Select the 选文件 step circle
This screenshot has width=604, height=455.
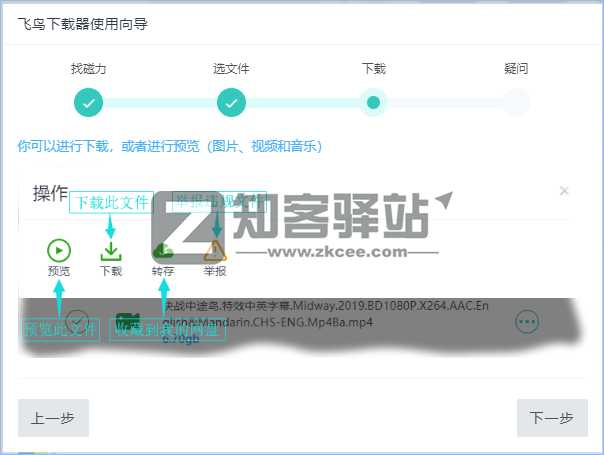tap(231, 102)
